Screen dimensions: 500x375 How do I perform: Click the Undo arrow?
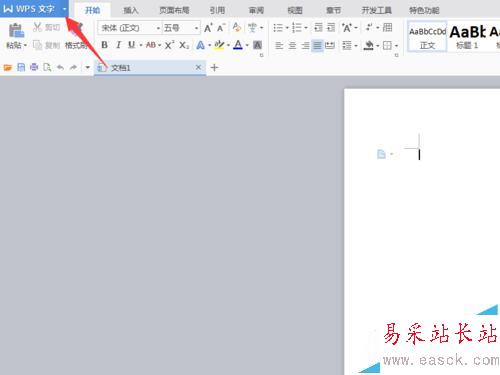(x=60, y=68)
